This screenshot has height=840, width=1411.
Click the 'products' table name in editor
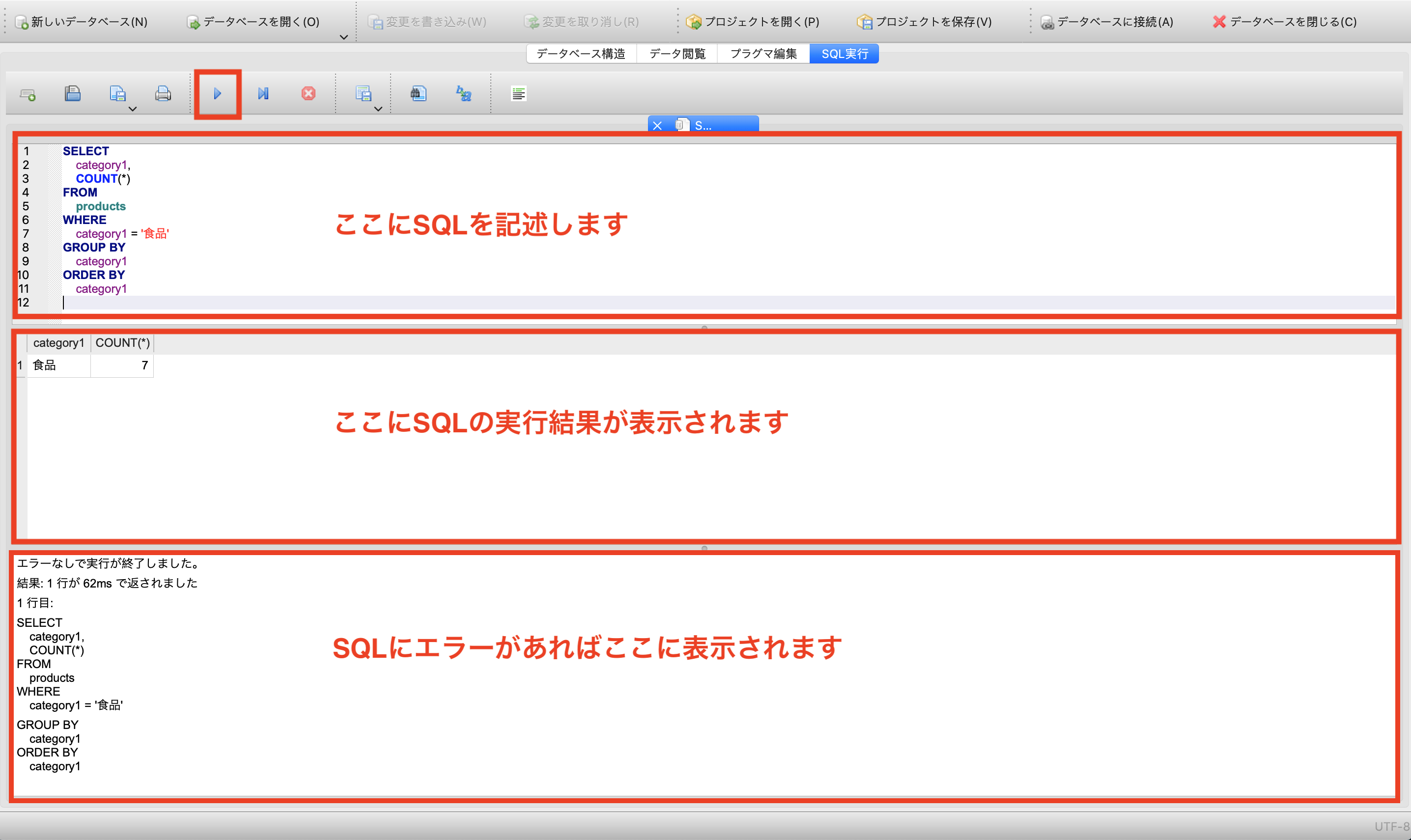click(x=101, y=207)
